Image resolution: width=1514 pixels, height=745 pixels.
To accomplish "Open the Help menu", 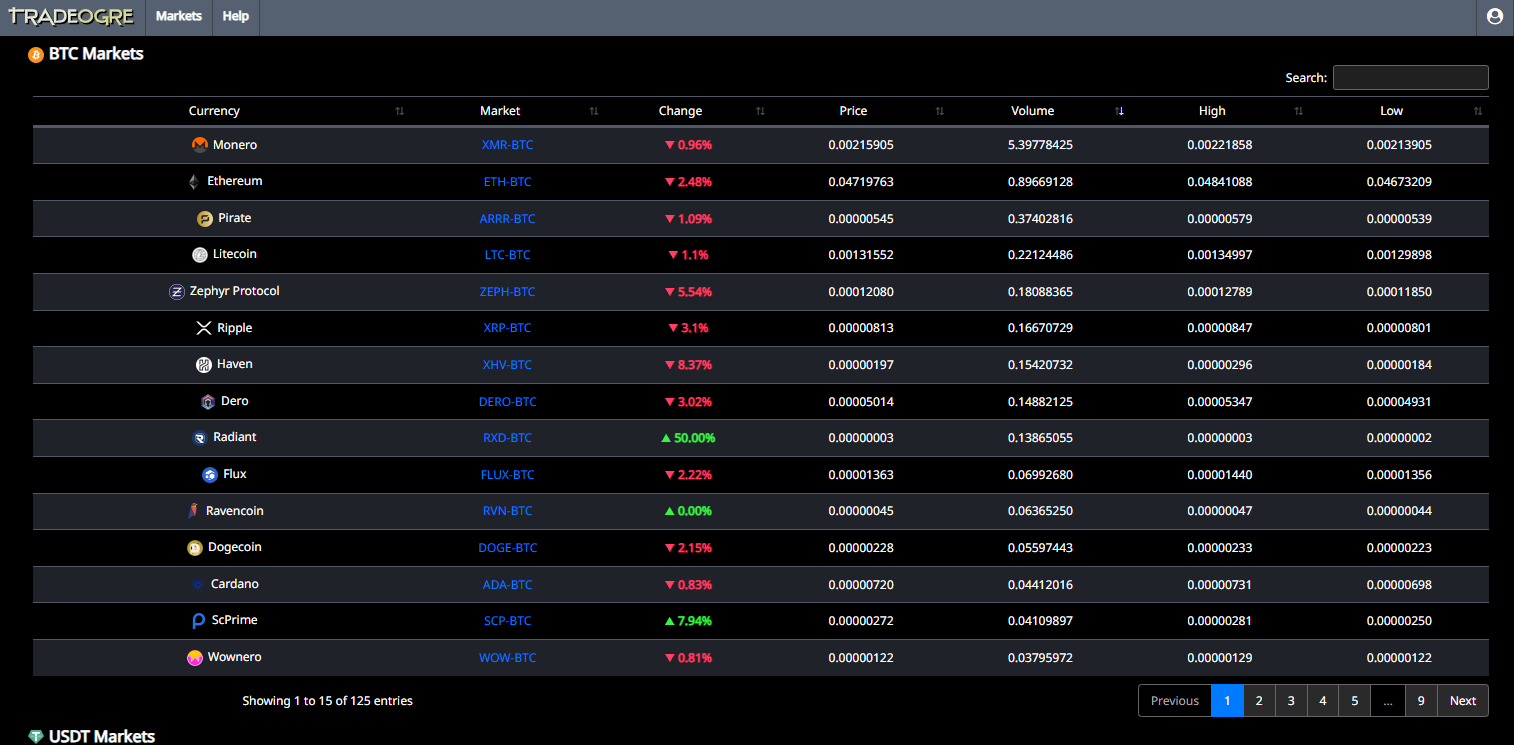I will pyautogui.click(x=236, y=17).
